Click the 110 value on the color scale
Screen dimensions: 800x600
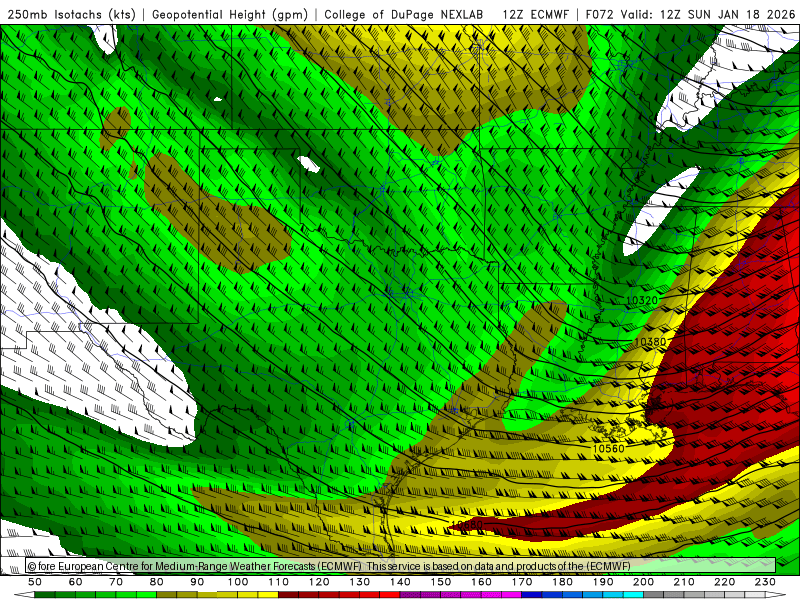pyautogui.click(x=279, y=582)
